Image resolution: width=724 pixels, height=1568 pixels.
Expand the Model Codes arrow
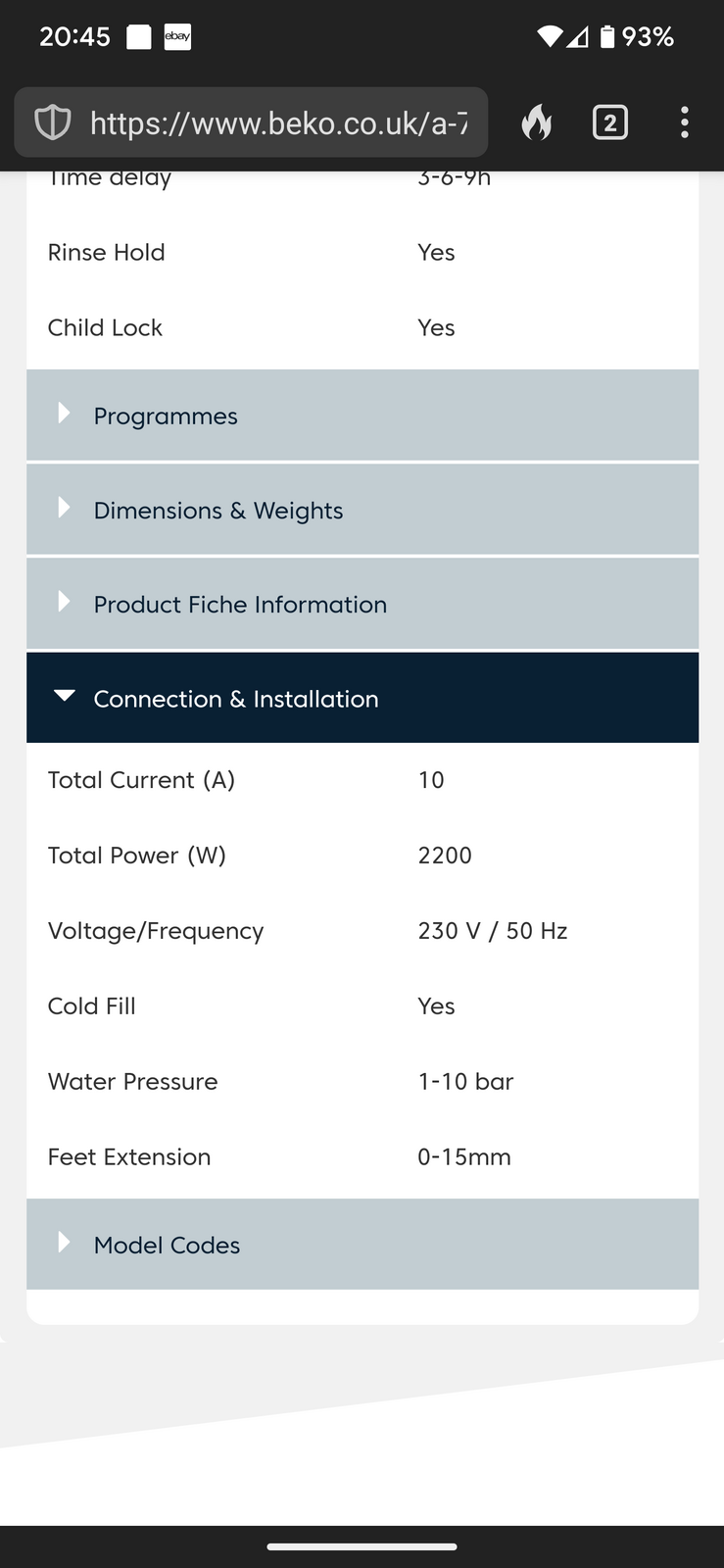point(64,1243)
